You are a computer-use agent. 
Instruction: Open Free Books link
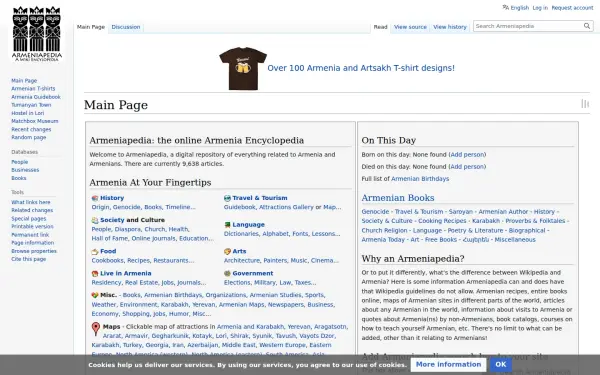pyautogui.click(x=441, y=240)
